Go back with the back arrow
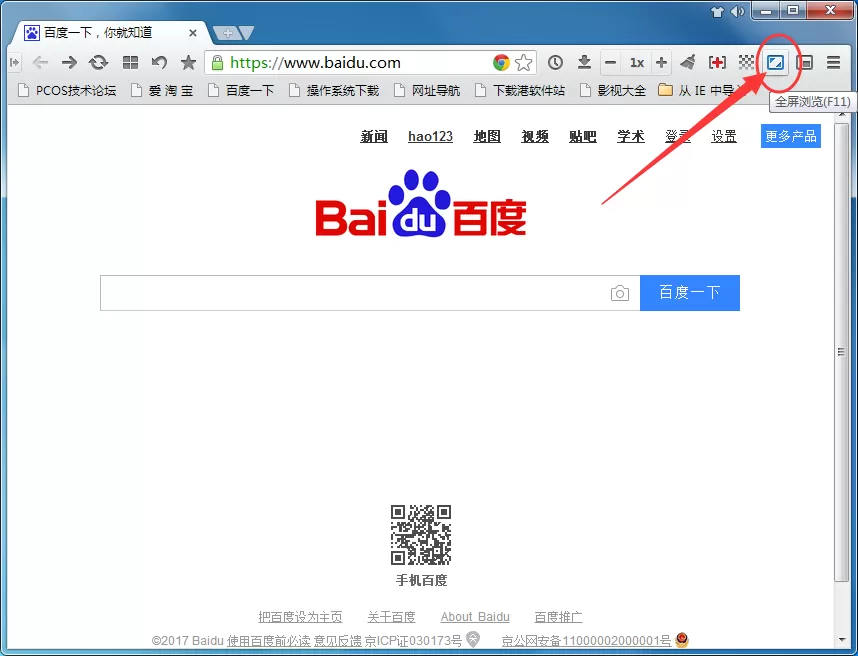858x656 pixels. pyautogui.click(x=40, y=62)
